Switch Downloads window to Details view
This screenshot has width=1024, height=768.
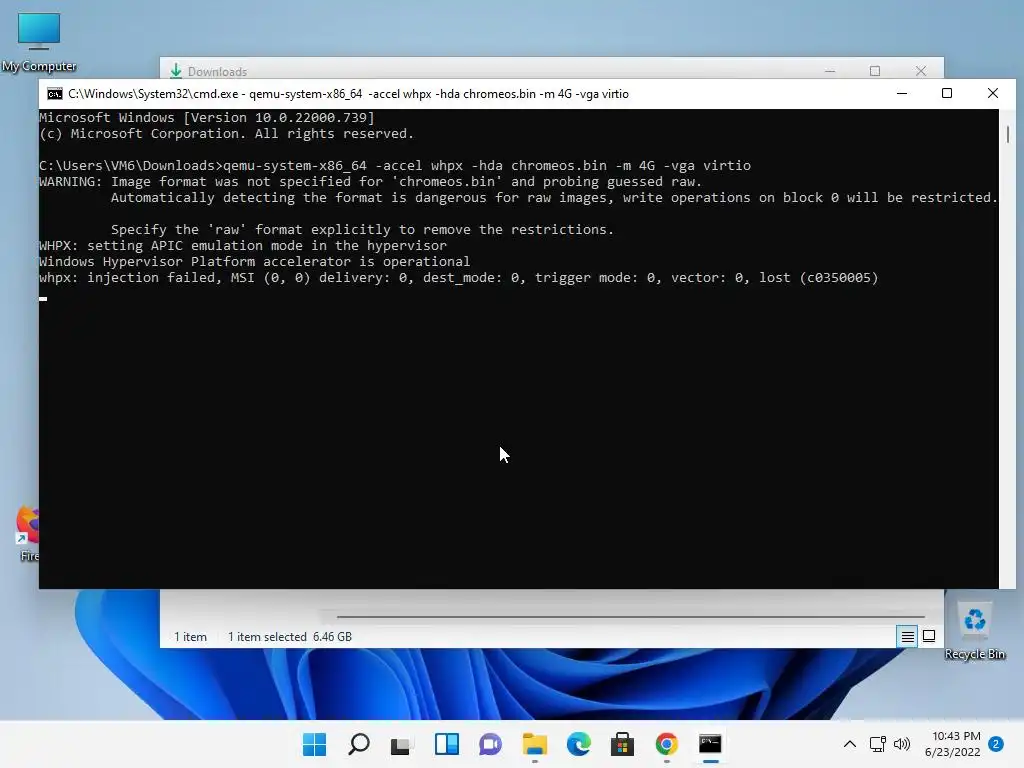pos(908,636)
